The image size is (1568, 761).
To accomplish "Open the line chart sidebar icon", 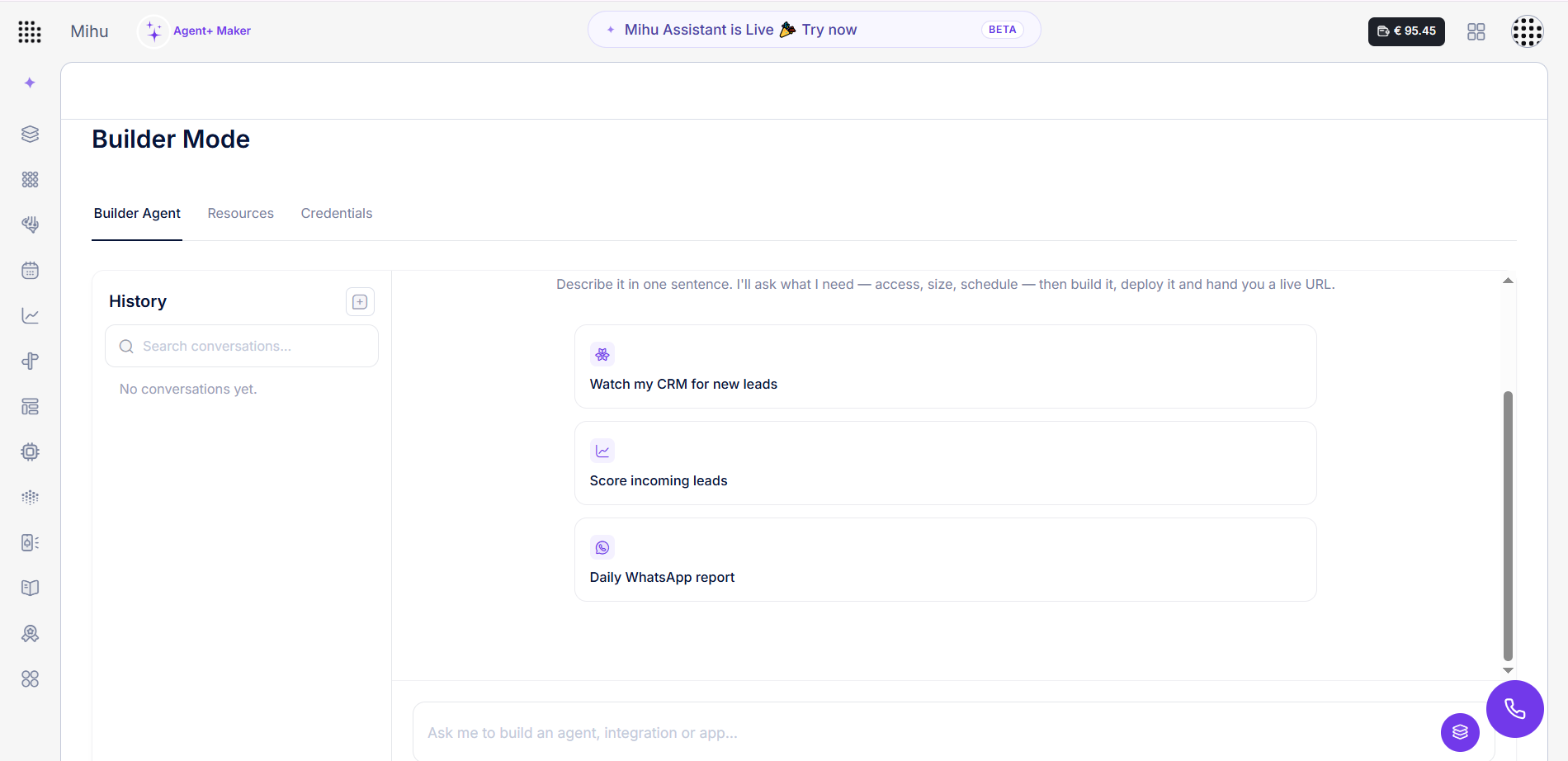I will [x=30, y=315].
